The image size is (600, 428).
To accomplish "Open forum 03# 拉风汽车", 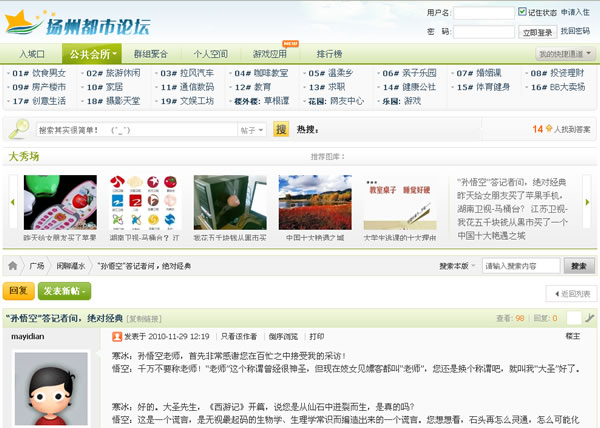I will tap(187, 73).
